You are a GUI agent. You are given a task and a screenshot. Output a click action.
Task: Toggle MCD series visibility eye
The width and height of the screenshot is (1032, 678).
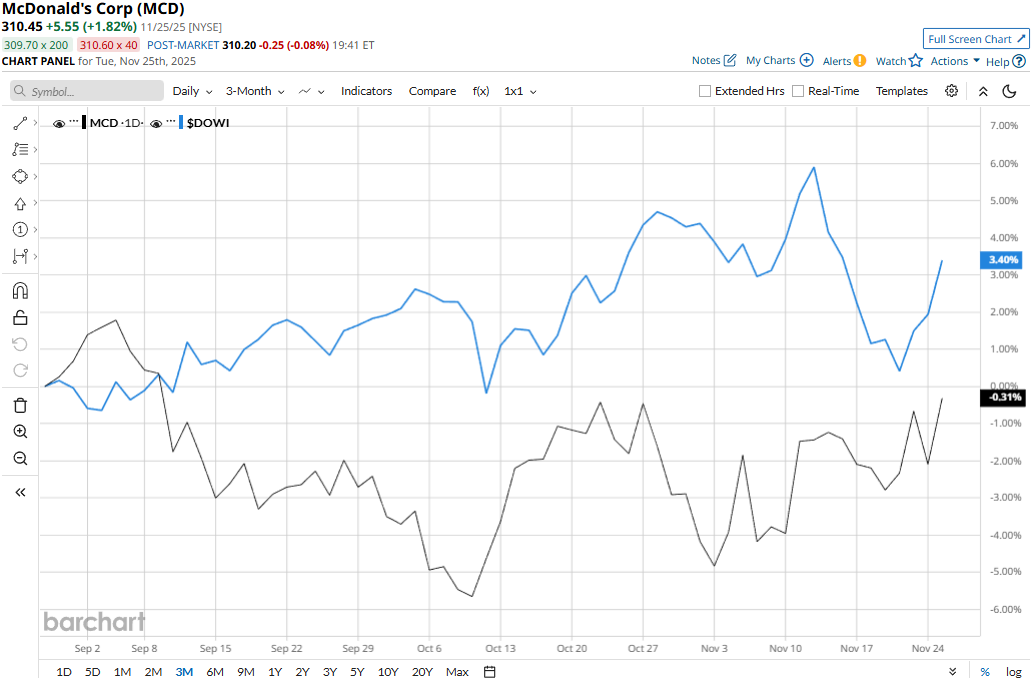59,123
